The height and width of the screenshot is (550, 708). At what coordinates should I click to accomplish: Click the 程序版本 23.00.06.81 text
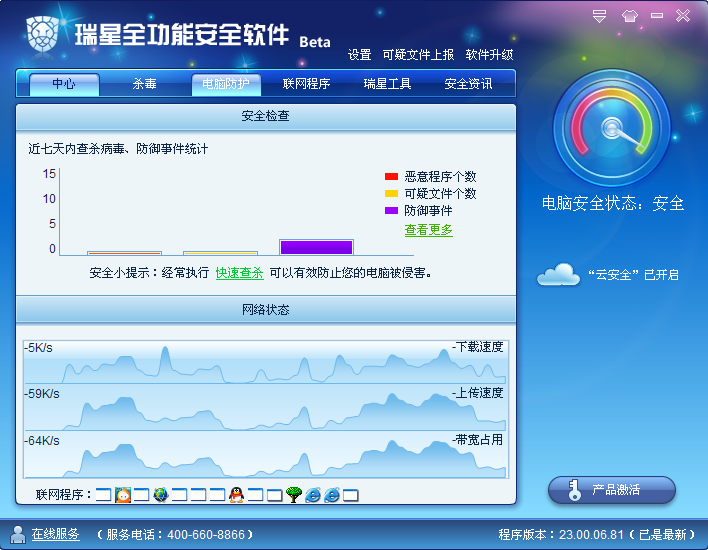click(596, 535)
